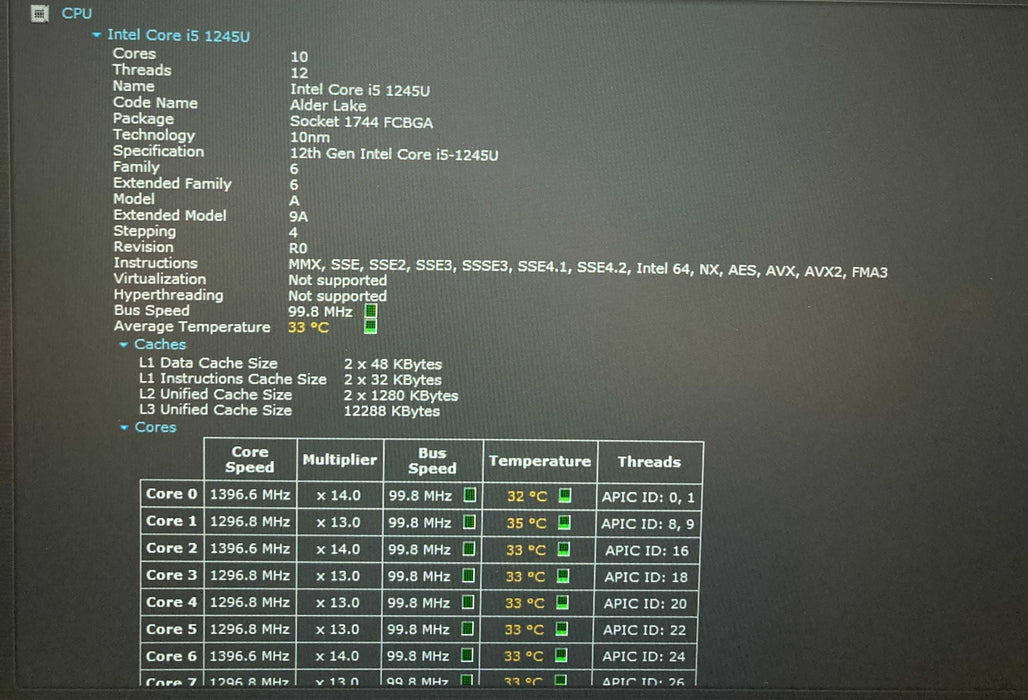Click Core 2 temperature indicator icon
The height and width of the screenshot is (700, 1028).
tap(563, 549)
